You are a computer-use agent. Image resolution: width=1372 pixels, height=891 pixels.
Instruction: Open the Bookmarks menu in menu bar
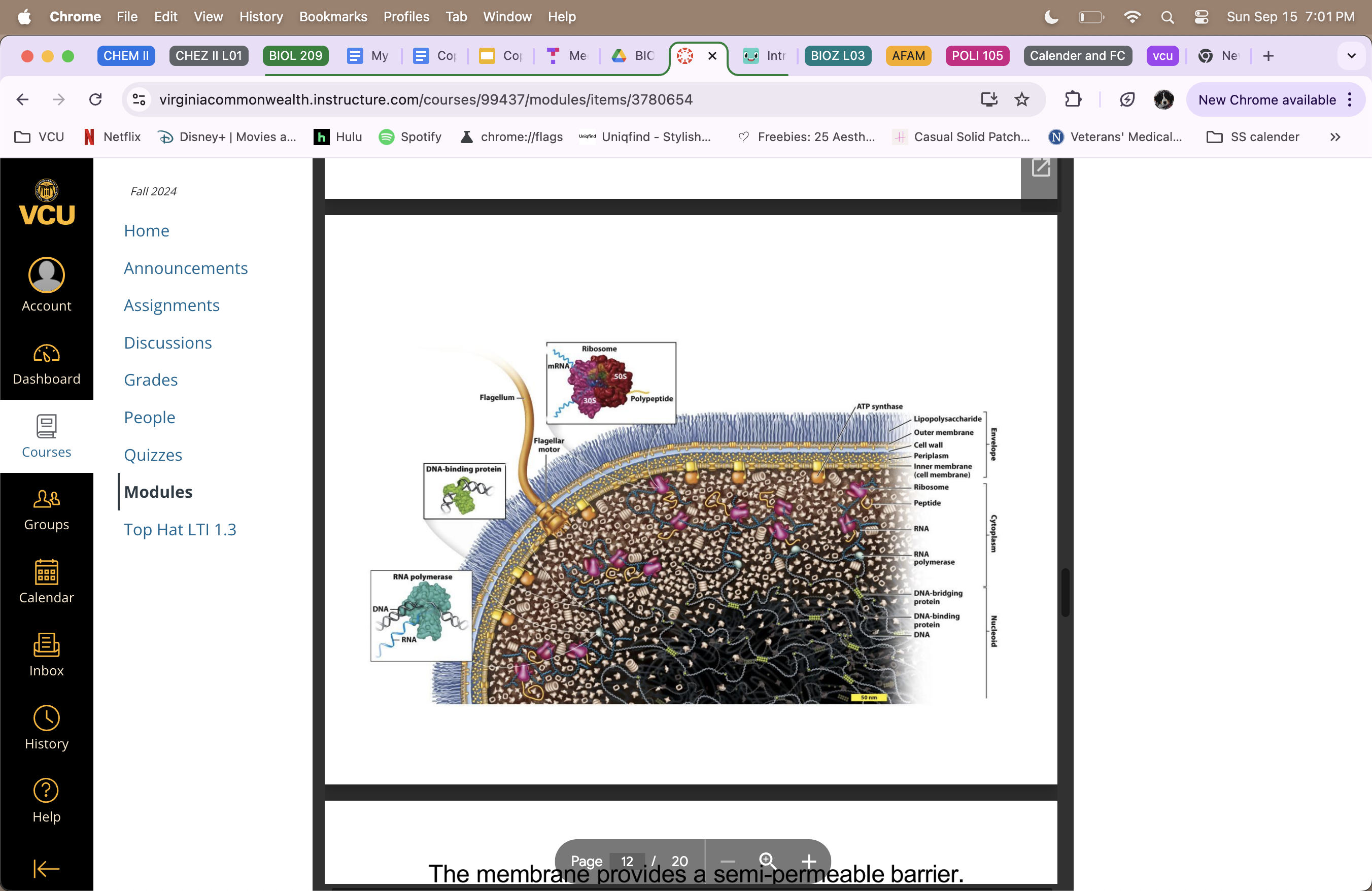333,17
